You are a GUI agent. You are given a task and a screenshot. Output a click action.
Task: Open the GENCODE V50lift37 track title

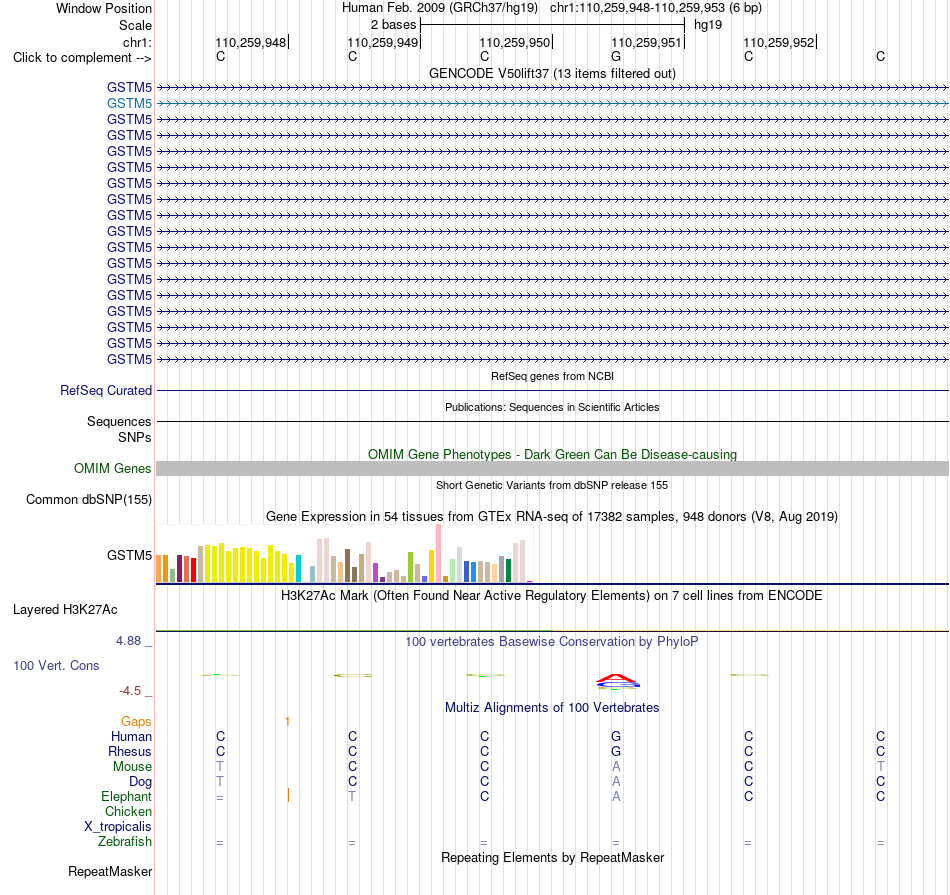[x=552, y=73]
